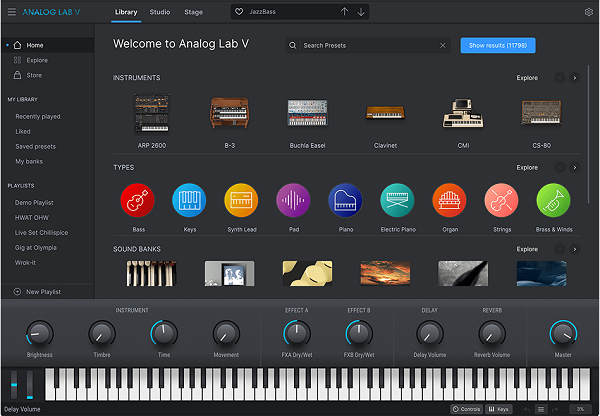Open My banks
The height and width of the screenshot is (416, 600).
pyautogui.click(x=29, y=161)
